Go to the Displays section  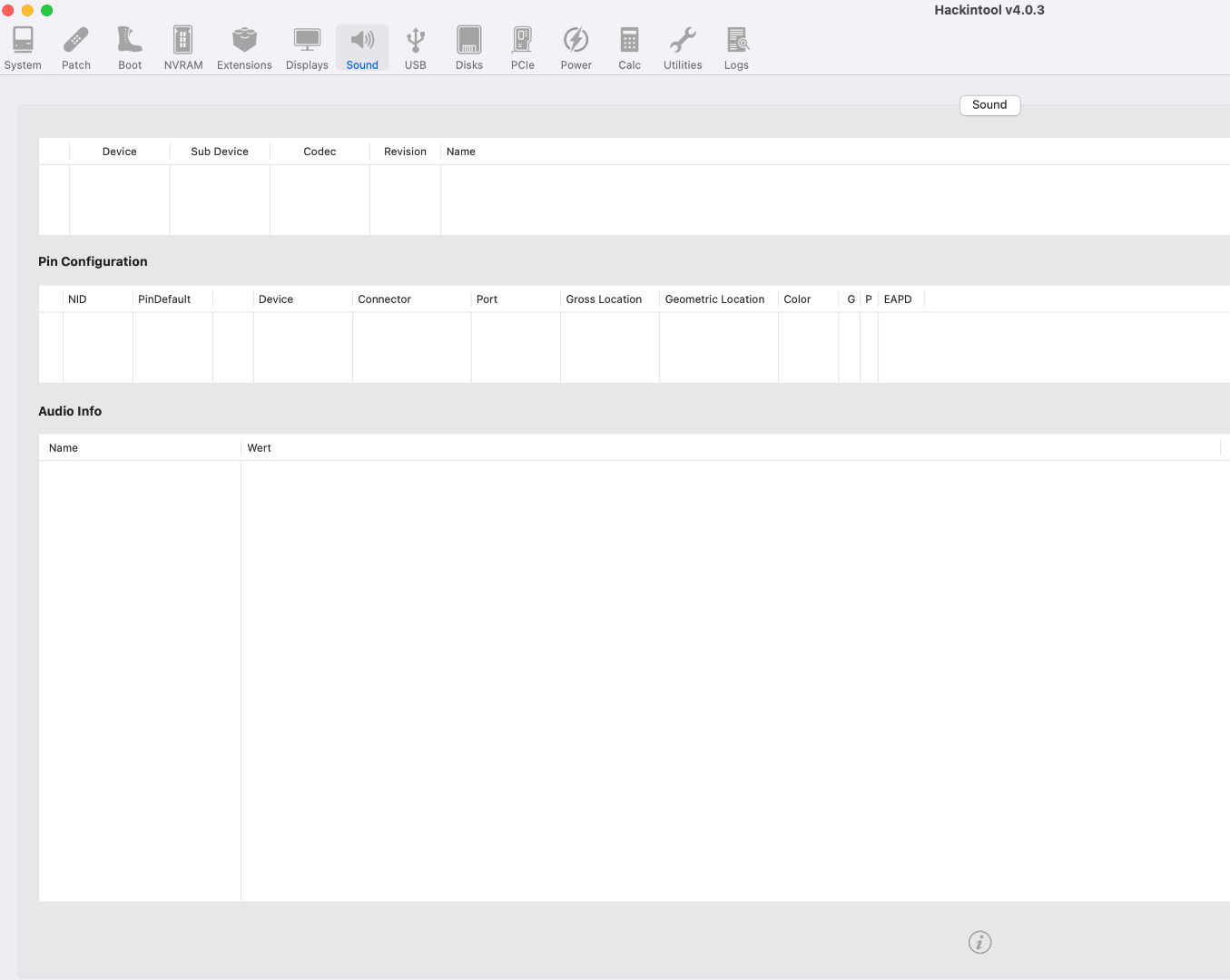(x=307, y=48)
